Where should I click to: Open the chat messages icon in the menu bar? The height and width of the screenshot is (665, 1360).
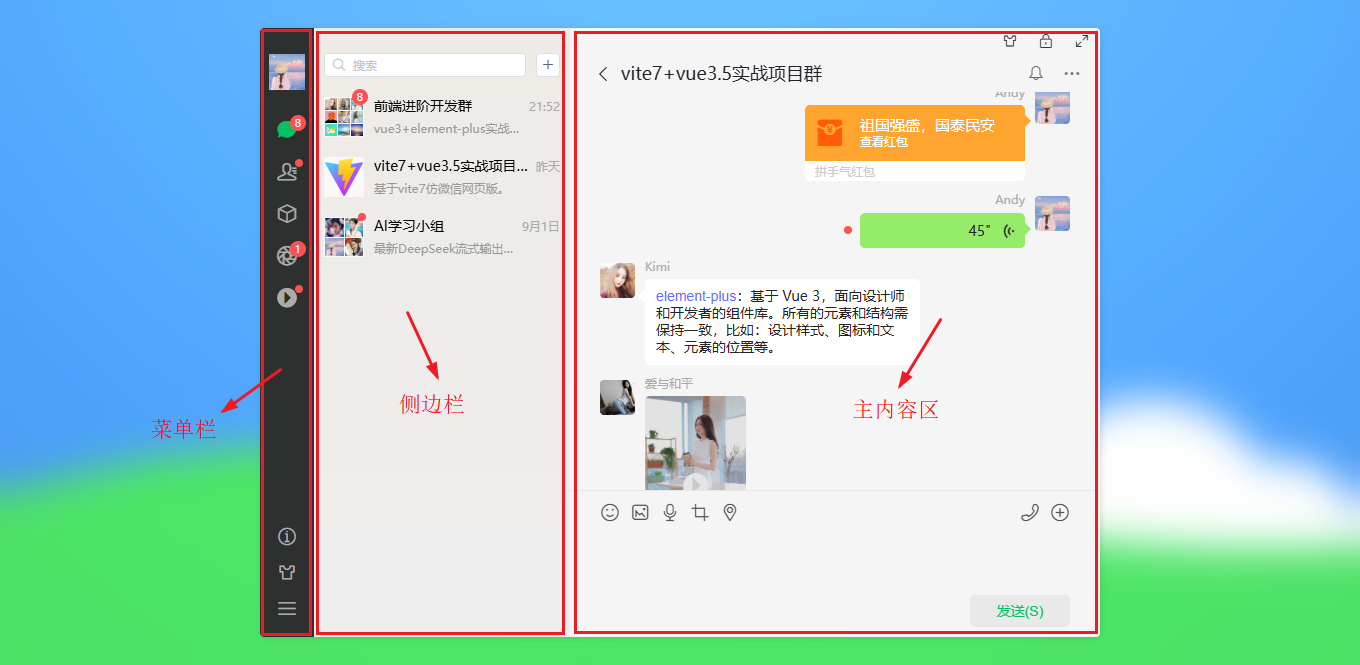287,129
